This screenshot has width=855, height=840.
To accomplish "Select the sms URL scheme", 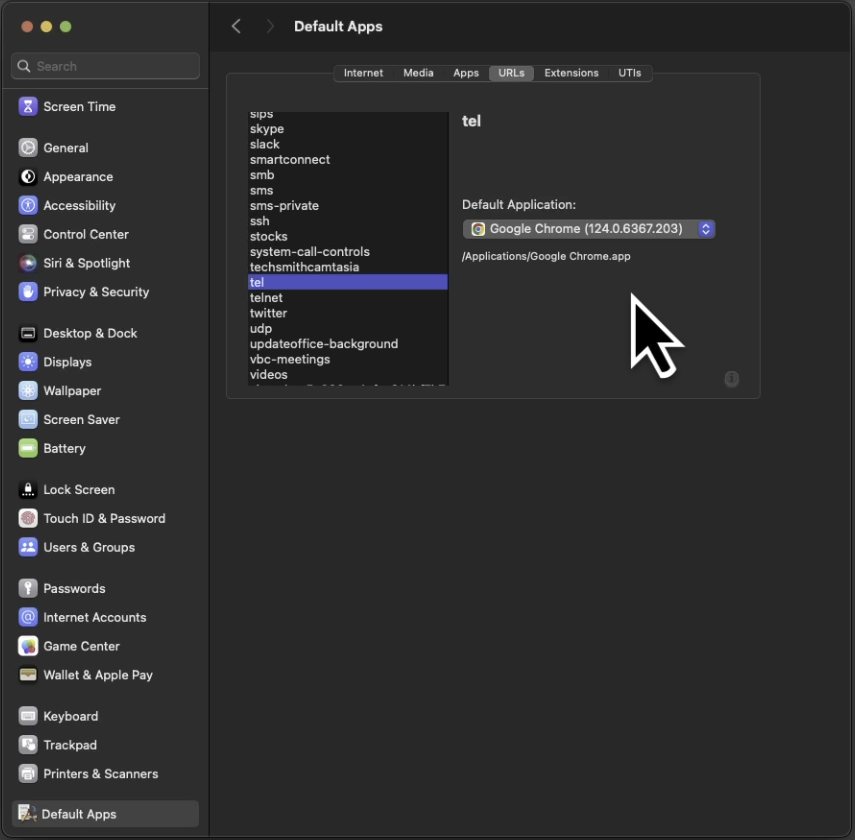I will [x=348, y=190].
